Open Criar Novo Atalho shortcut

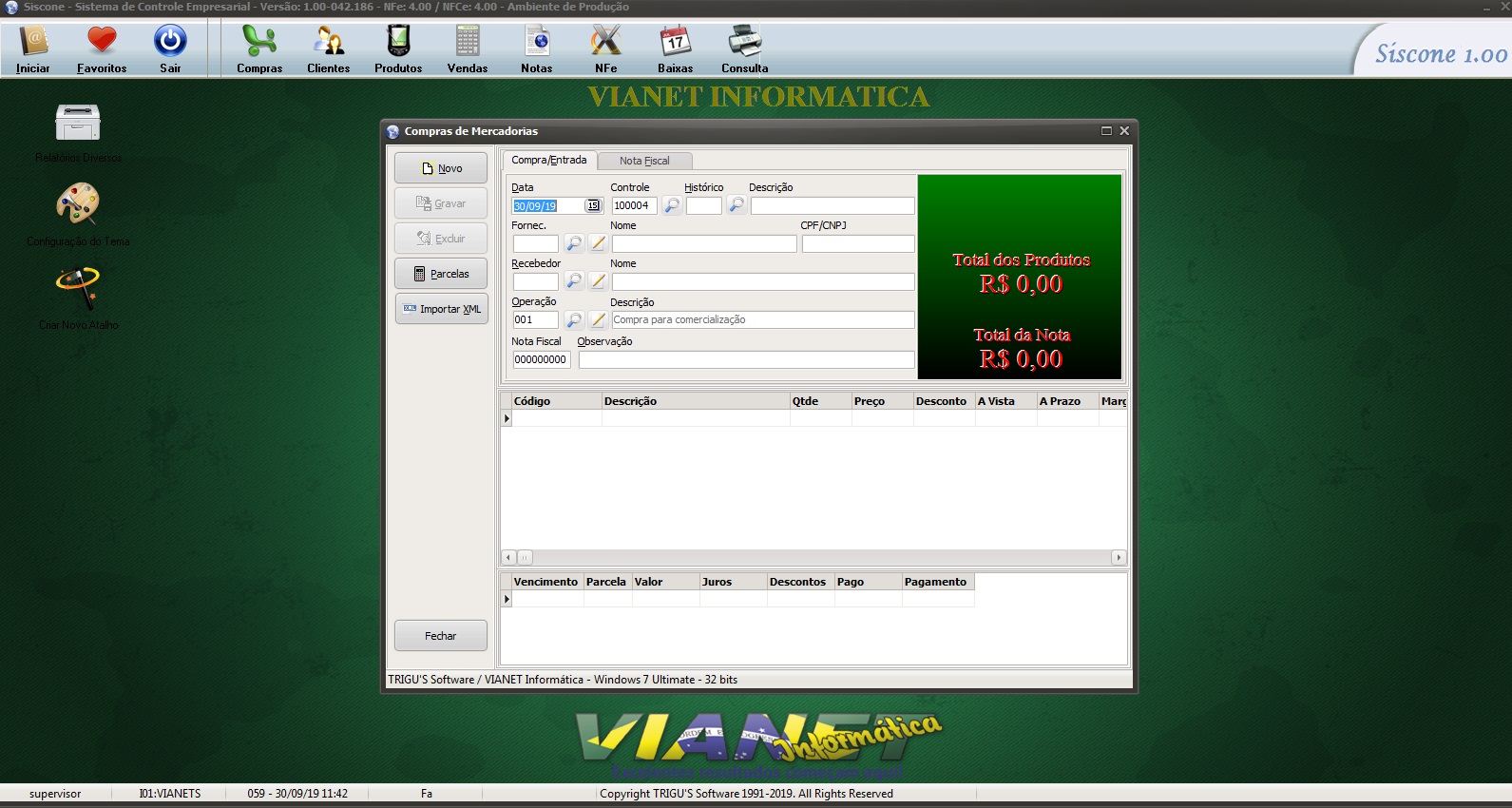[x=78, y=298]
